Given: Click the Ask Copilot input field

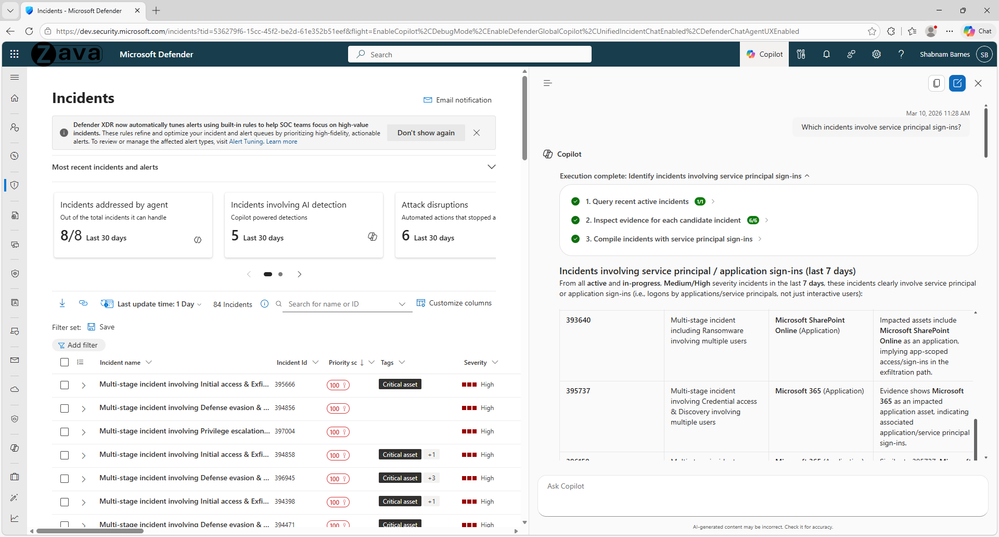Looking at the screenshot, I should [x=763, y=496].
